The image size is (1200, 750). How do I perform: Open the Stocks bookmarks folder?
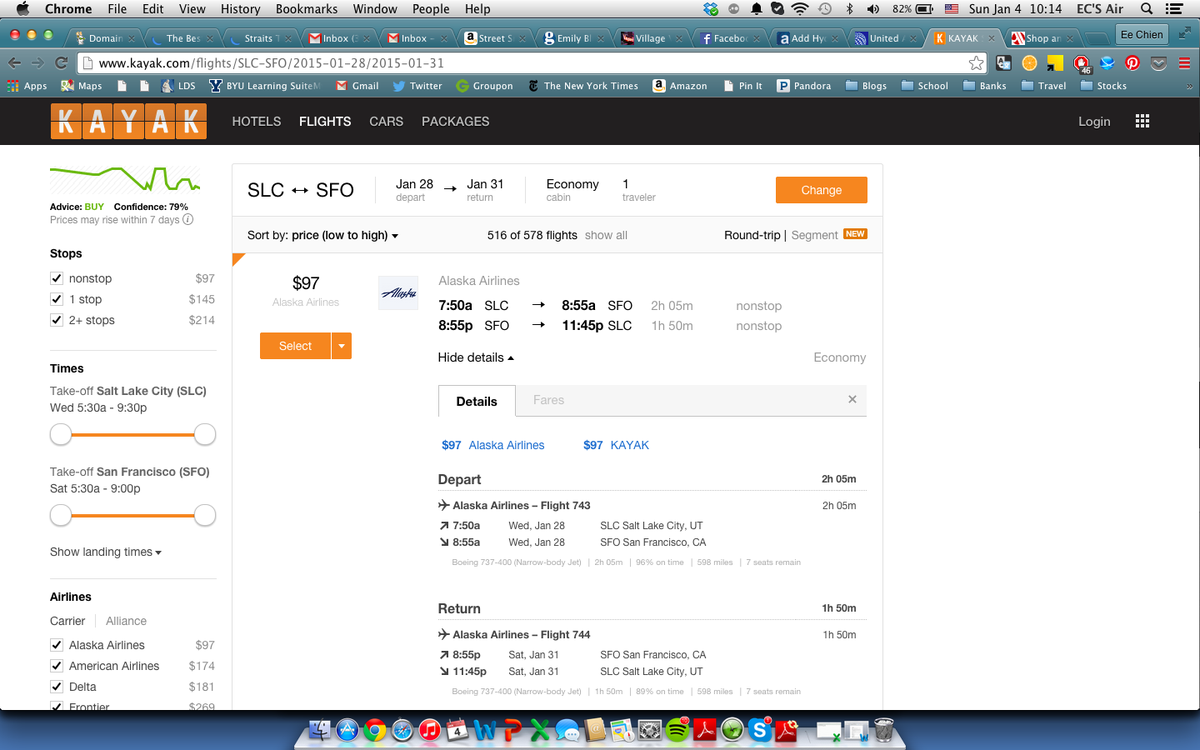pyautogui.click(x=1103, y=86)
